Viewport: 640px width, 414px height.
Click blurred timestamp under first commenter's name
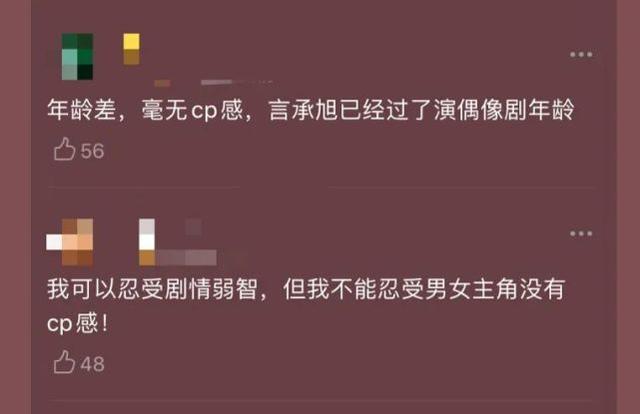[x=236, y=82]
